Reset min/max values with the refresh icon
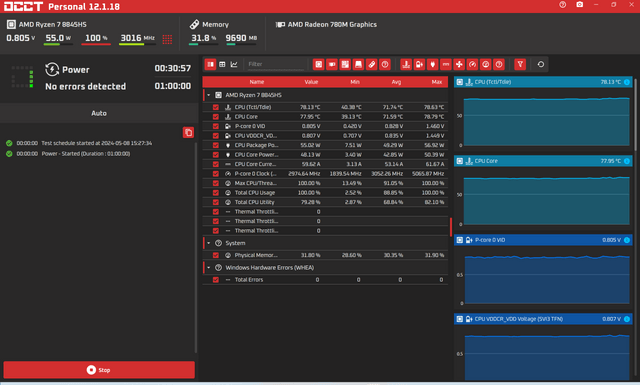Viewport: 640px width, 385px height. pyautogui.click(x=540, y=64)
